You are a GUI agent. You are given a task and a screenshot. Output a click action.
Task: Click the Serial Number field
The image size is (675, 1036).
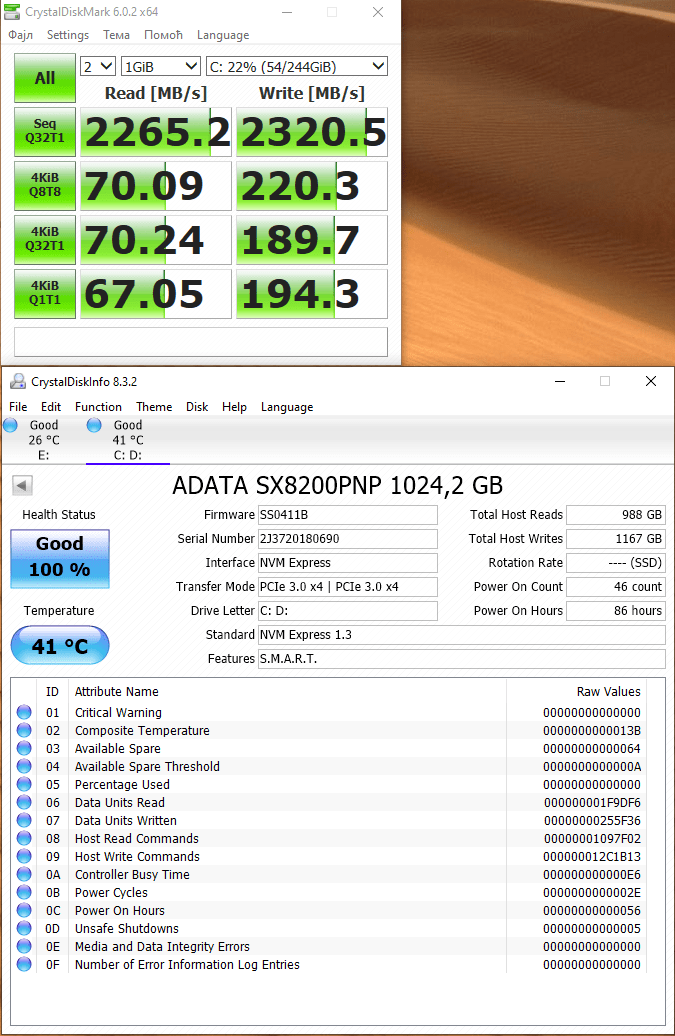(347, 538)
